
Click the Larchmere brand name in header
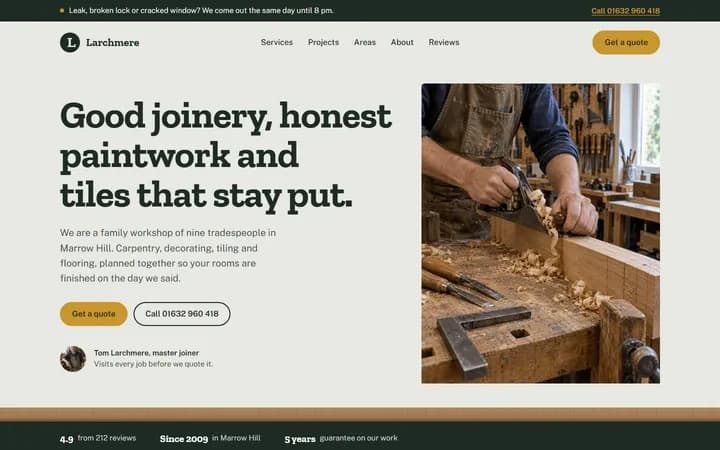(112, 43)
